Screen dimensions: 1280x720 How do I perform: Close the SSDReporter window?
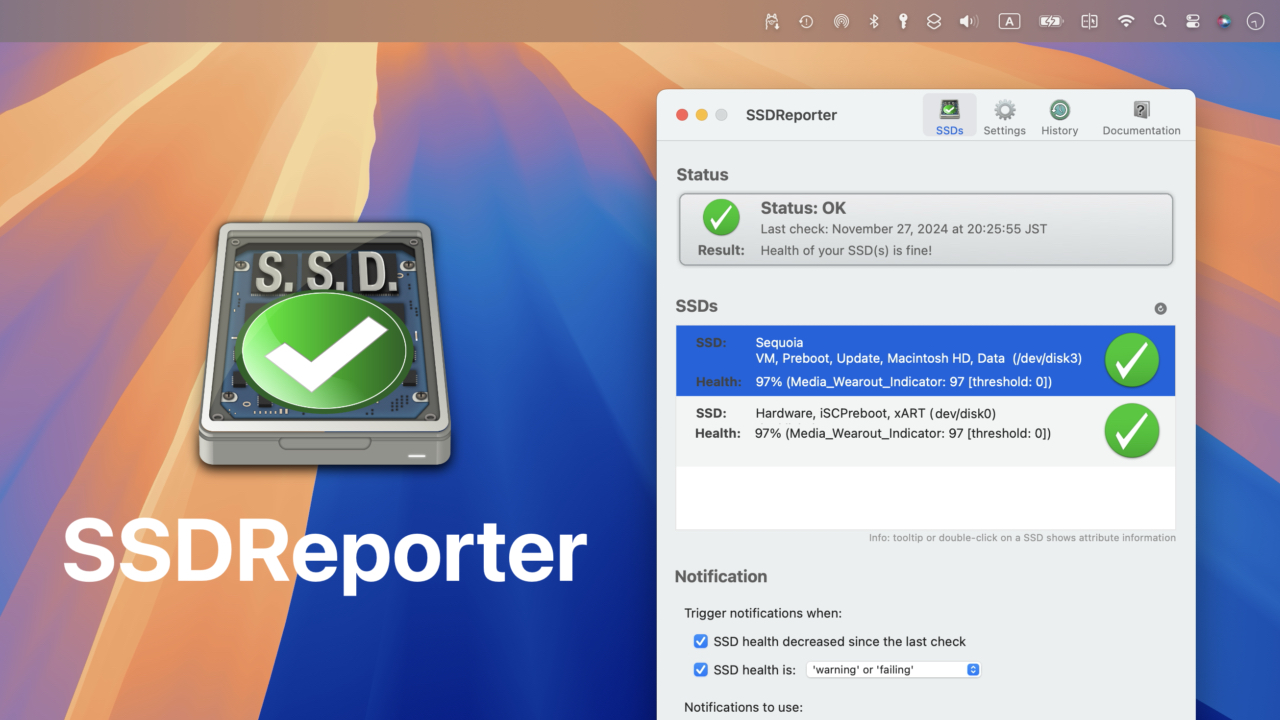click(683, 115)
